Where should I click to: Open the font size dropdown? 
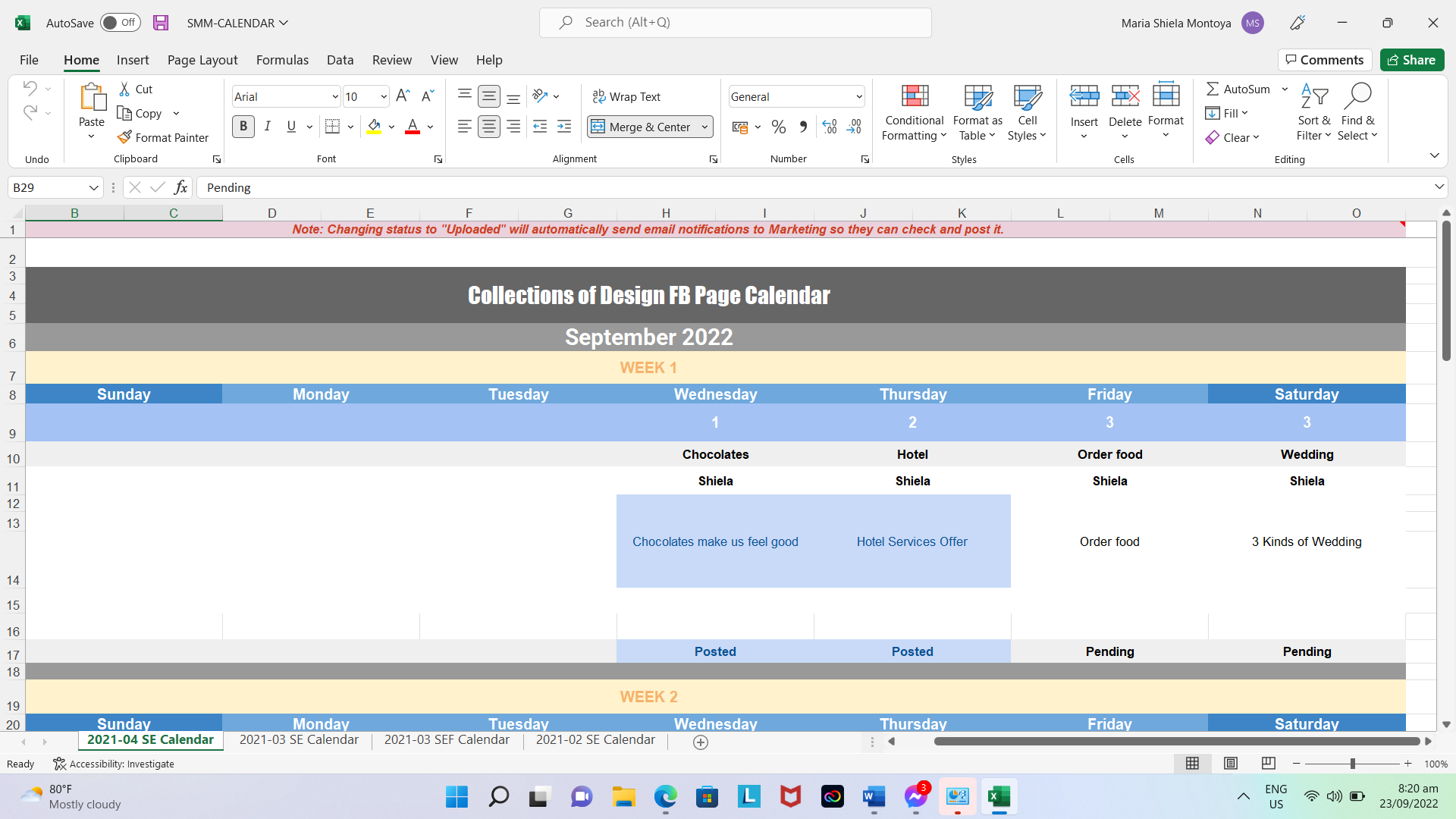click(384, 96)
